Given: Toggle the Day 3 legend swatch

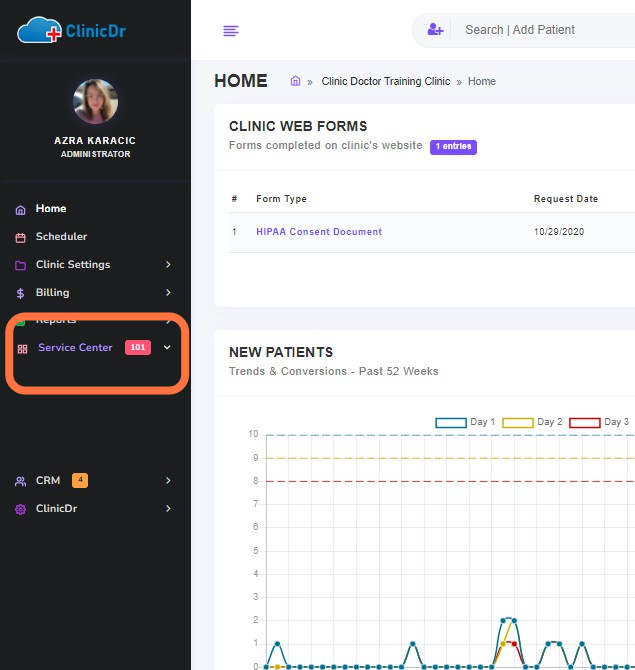Looking at the screenshot, I should (x=585, y=423).
